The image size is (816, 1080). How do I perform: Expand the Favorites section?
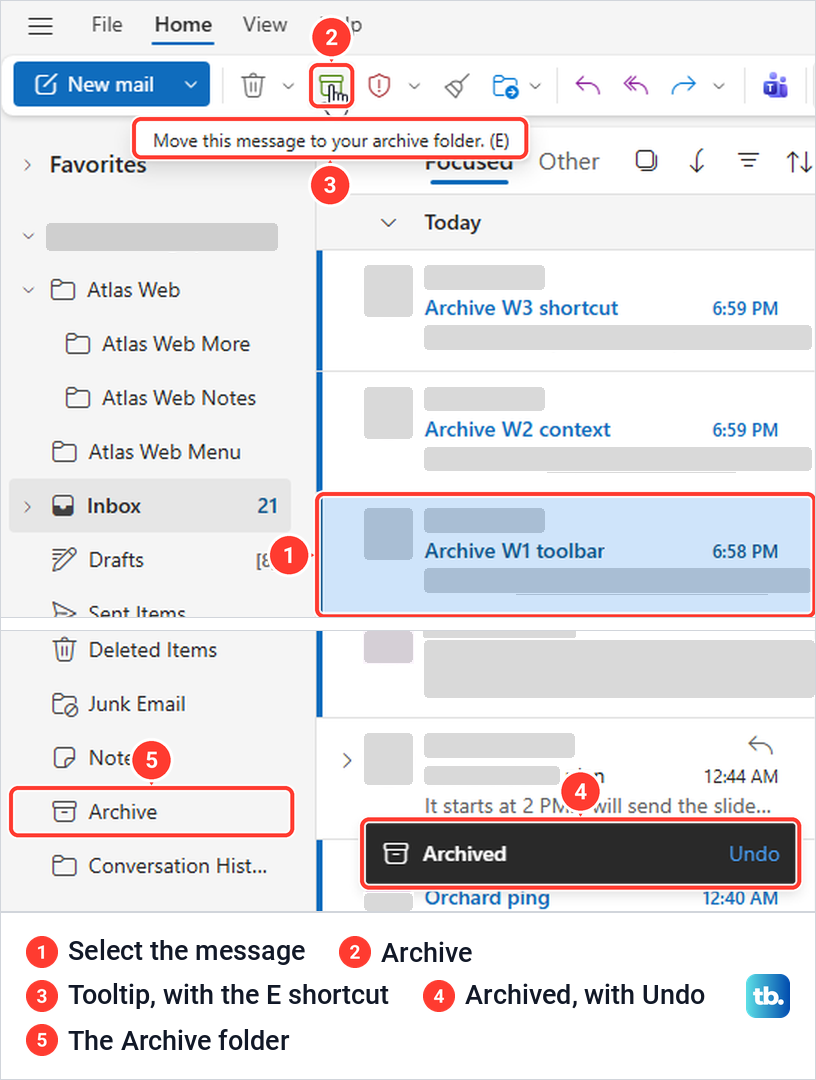coord(28,165)
